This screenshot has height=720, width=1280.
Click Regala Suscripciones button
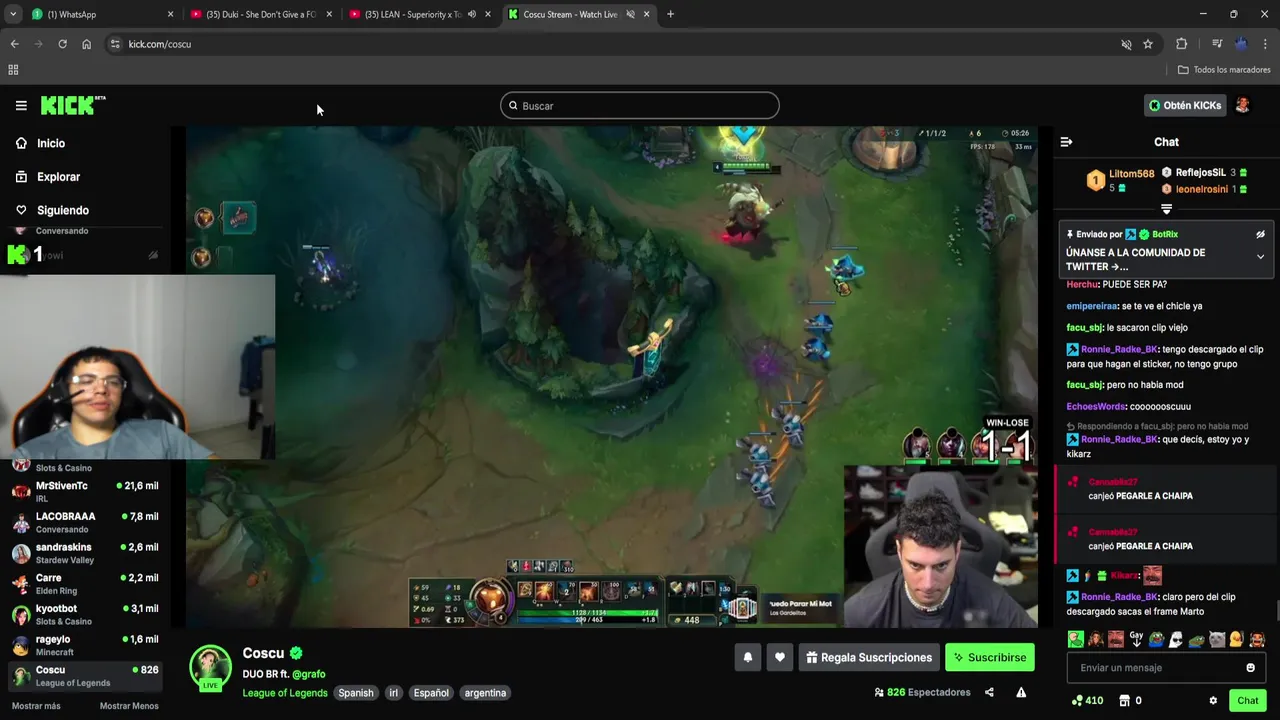point(869,657)
